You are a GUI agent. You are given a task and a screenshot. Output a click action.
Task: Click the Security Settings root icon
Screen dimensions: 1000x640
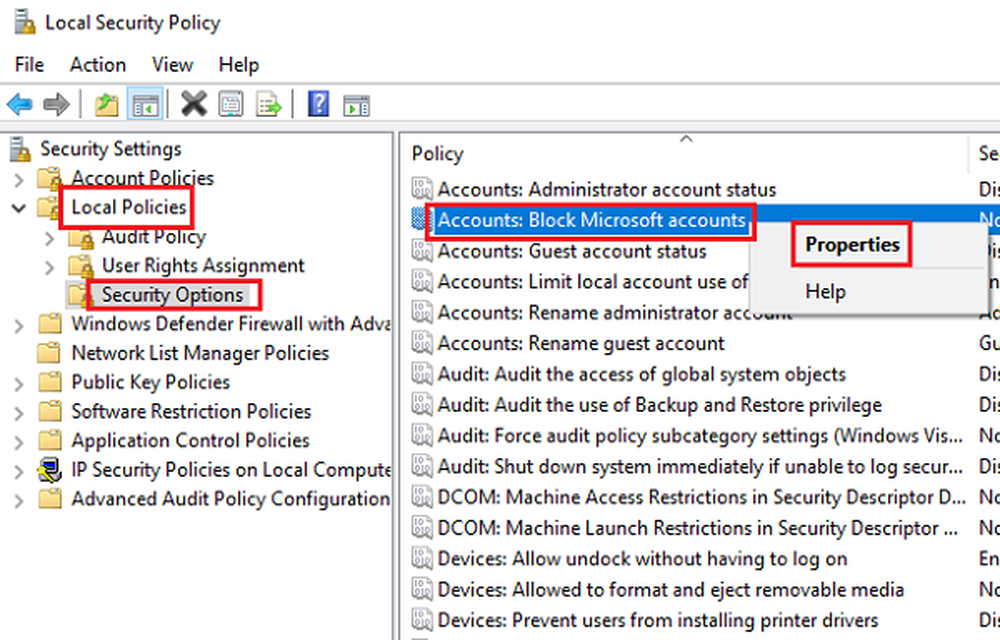[x=20, y=149]
